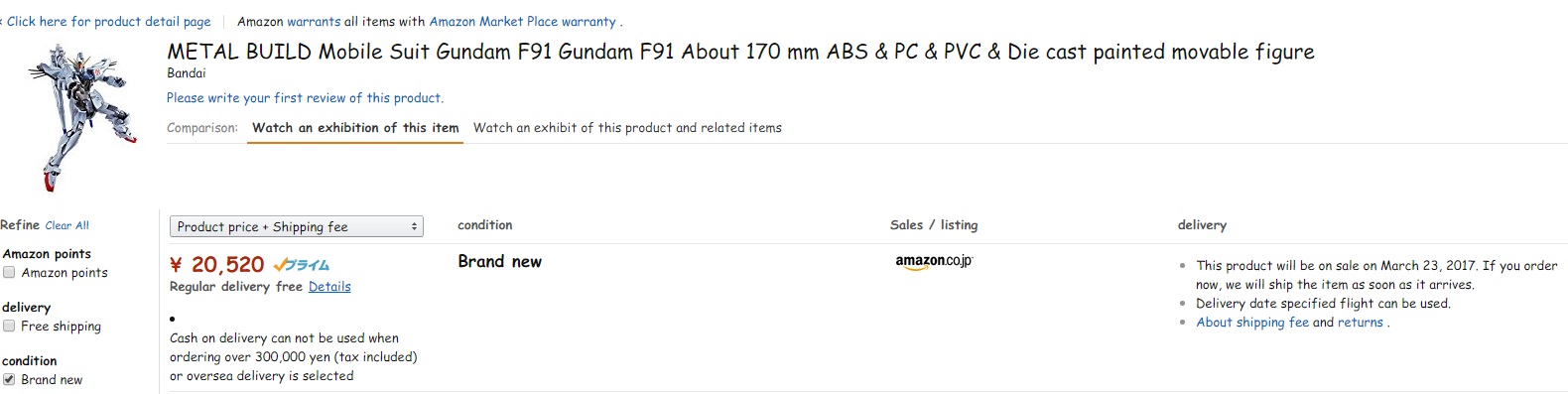The image size is (1568, 394).
Task: Toggle the Amazon points checkbox
Action: click(9, 273)
